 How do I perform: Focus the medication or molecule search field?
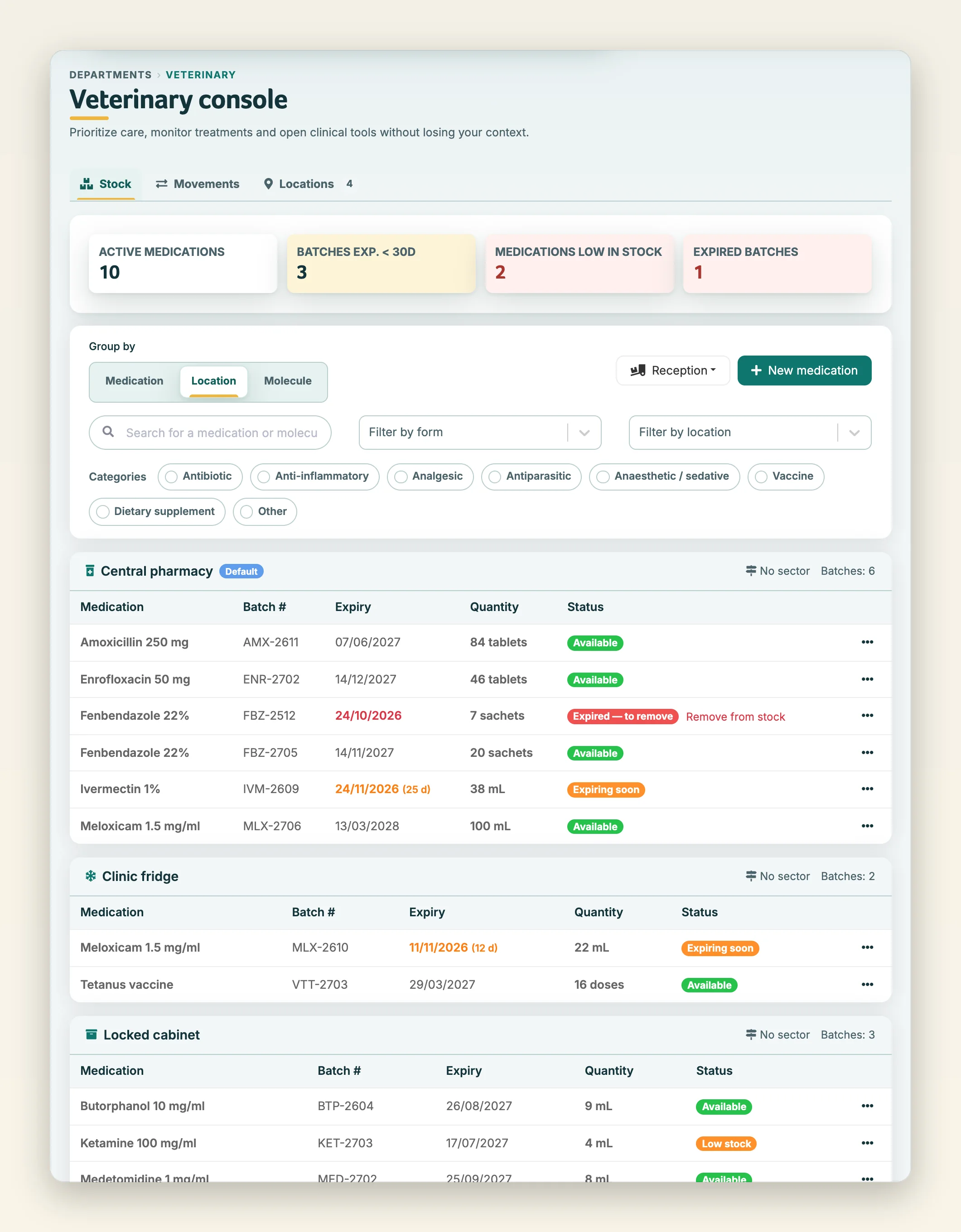tap(210, 433)
